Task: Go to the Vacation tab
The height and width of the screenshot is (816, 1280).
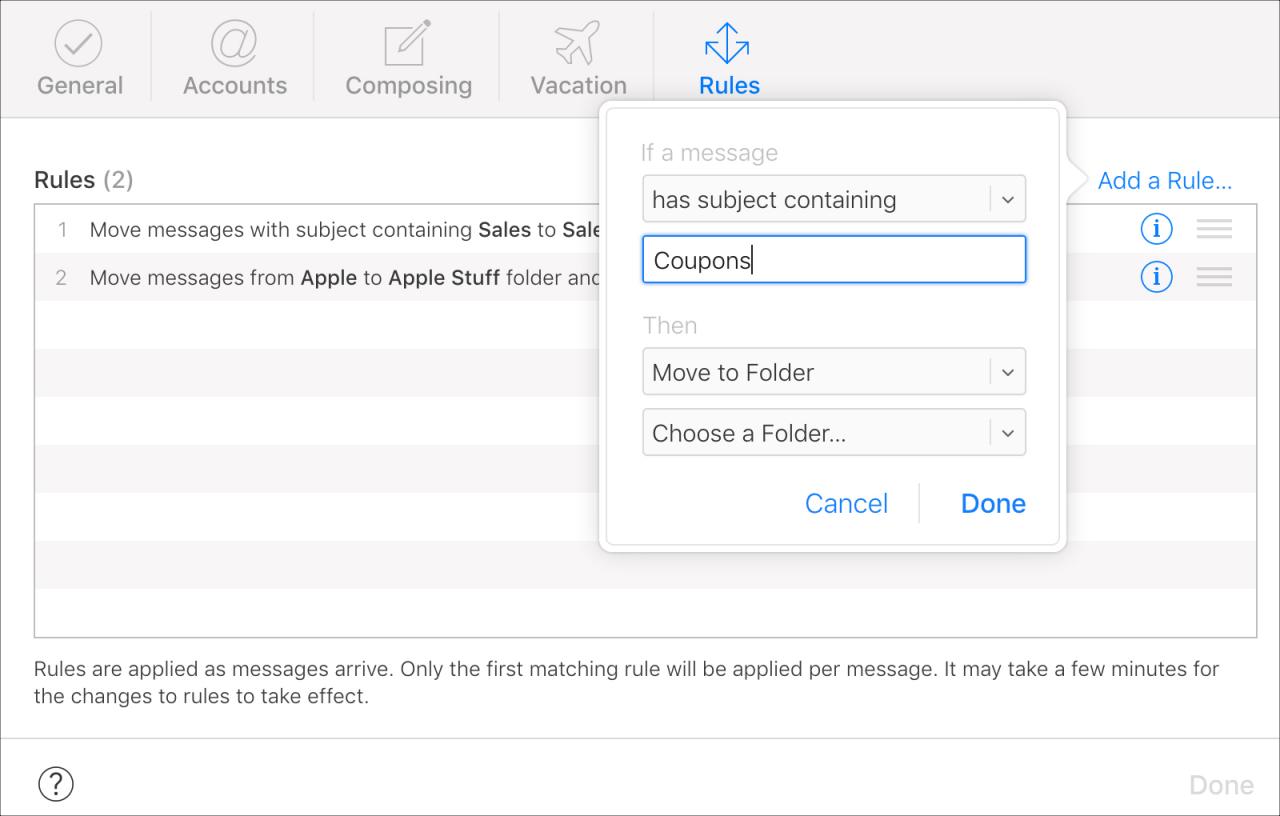Action: (x=578, y=59)
